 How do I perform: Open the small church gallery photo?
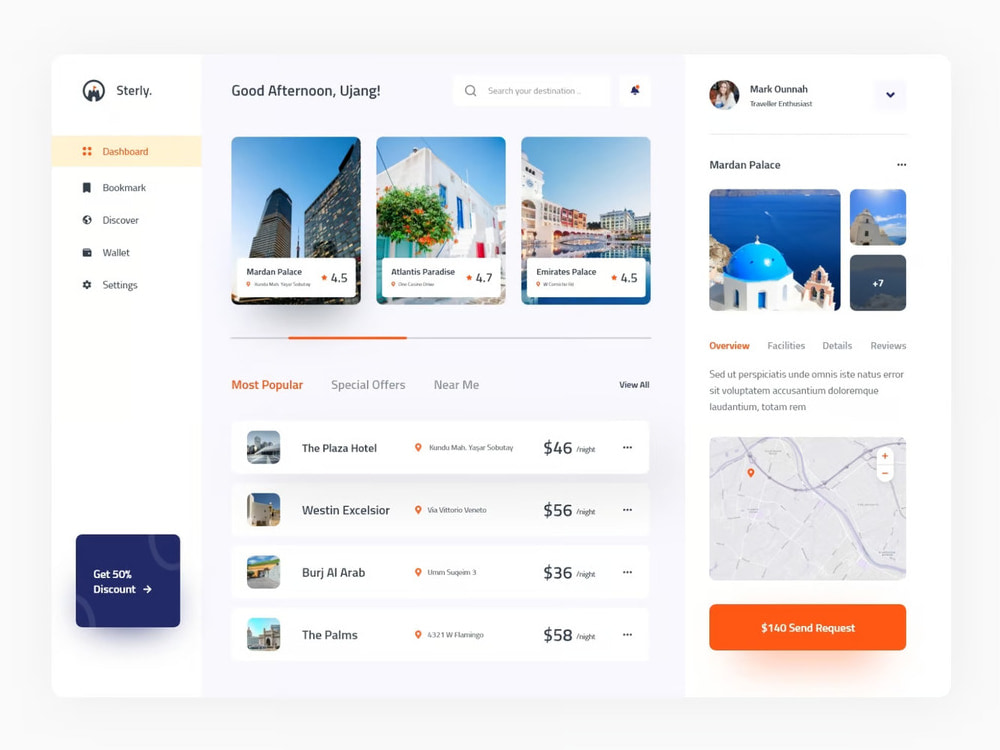[878, 217]
